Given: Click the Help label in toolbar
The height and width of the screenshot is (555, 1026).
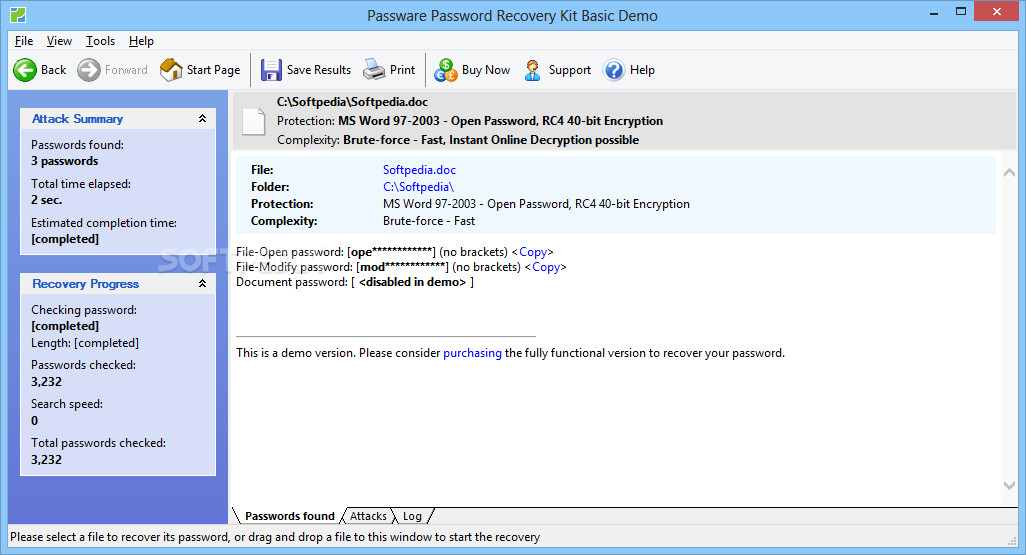Looking at the screenshot, I should click(642, 70).
